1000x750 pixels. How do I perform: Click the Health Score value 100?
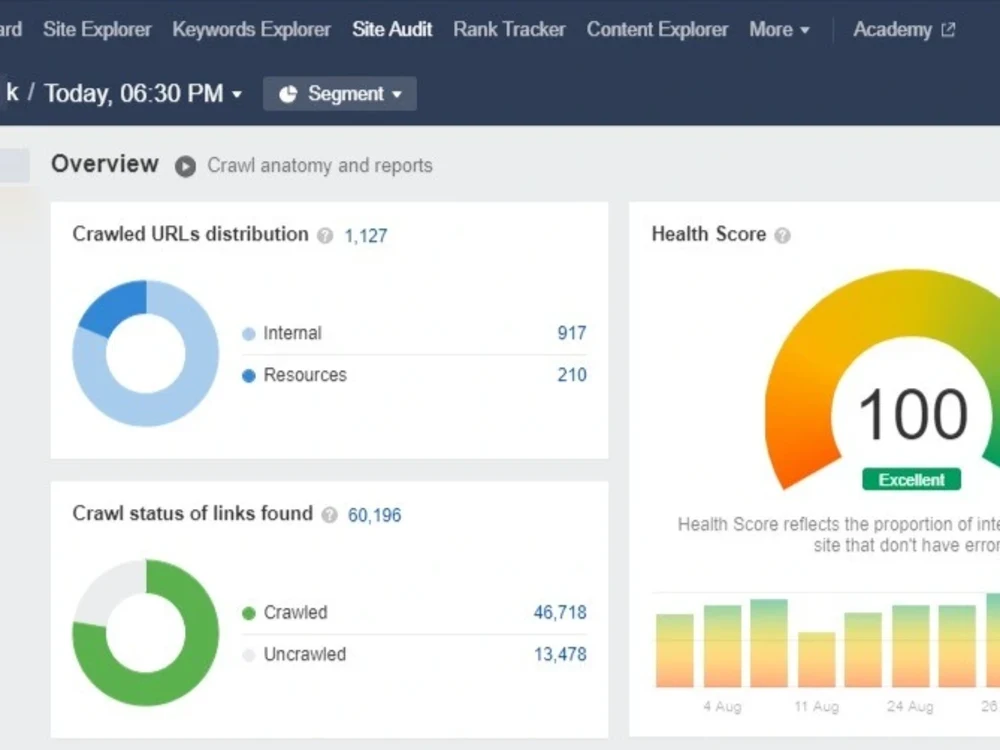[x=913, y=415]
